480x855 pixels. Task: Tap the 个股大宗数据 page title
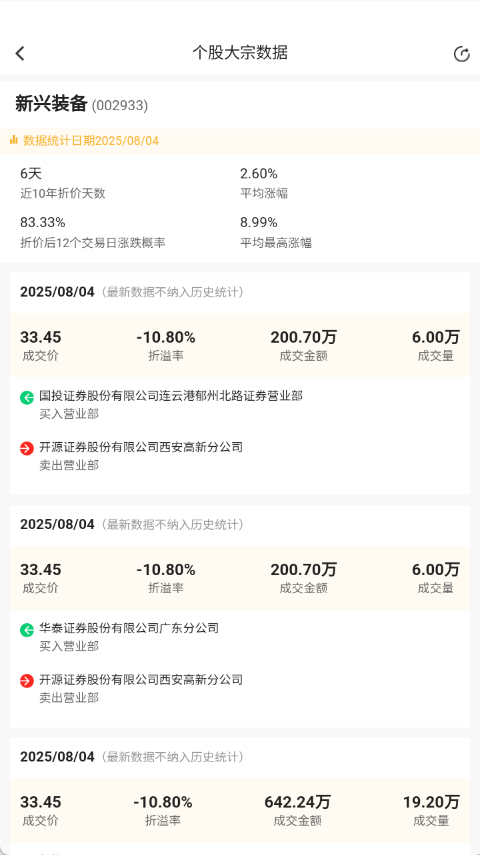(x=240, y=53)
